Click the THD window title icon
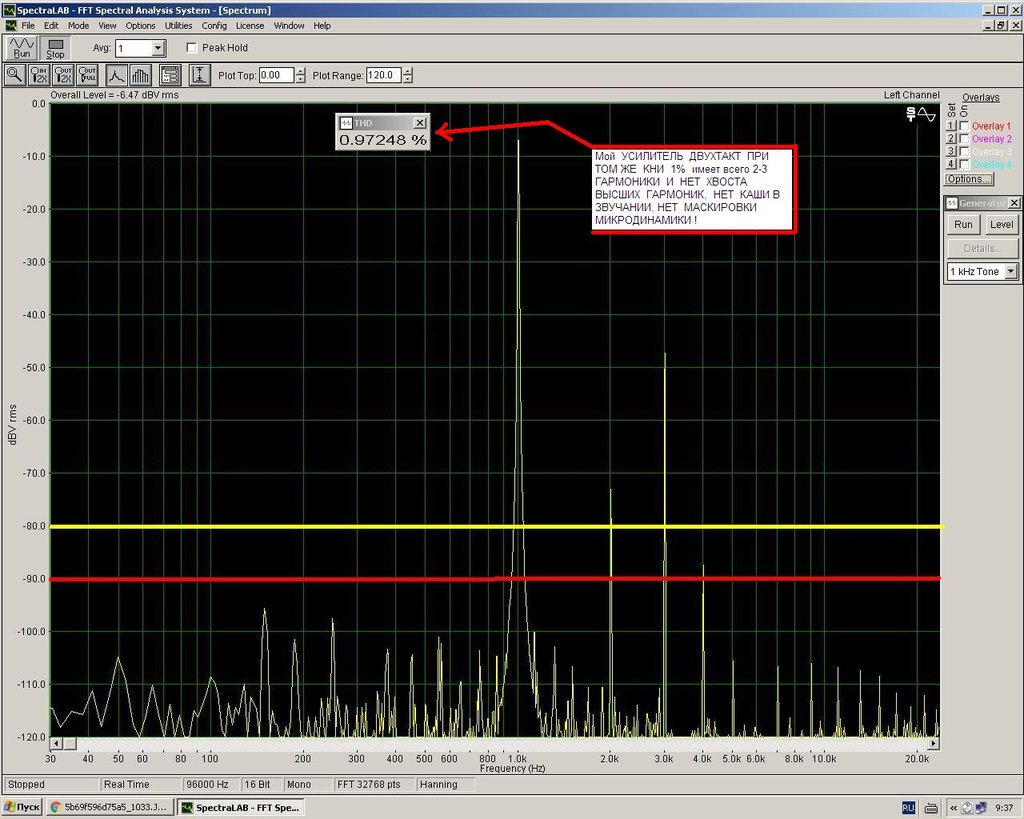The image size is (1024, 819). [x=346, y=123]
